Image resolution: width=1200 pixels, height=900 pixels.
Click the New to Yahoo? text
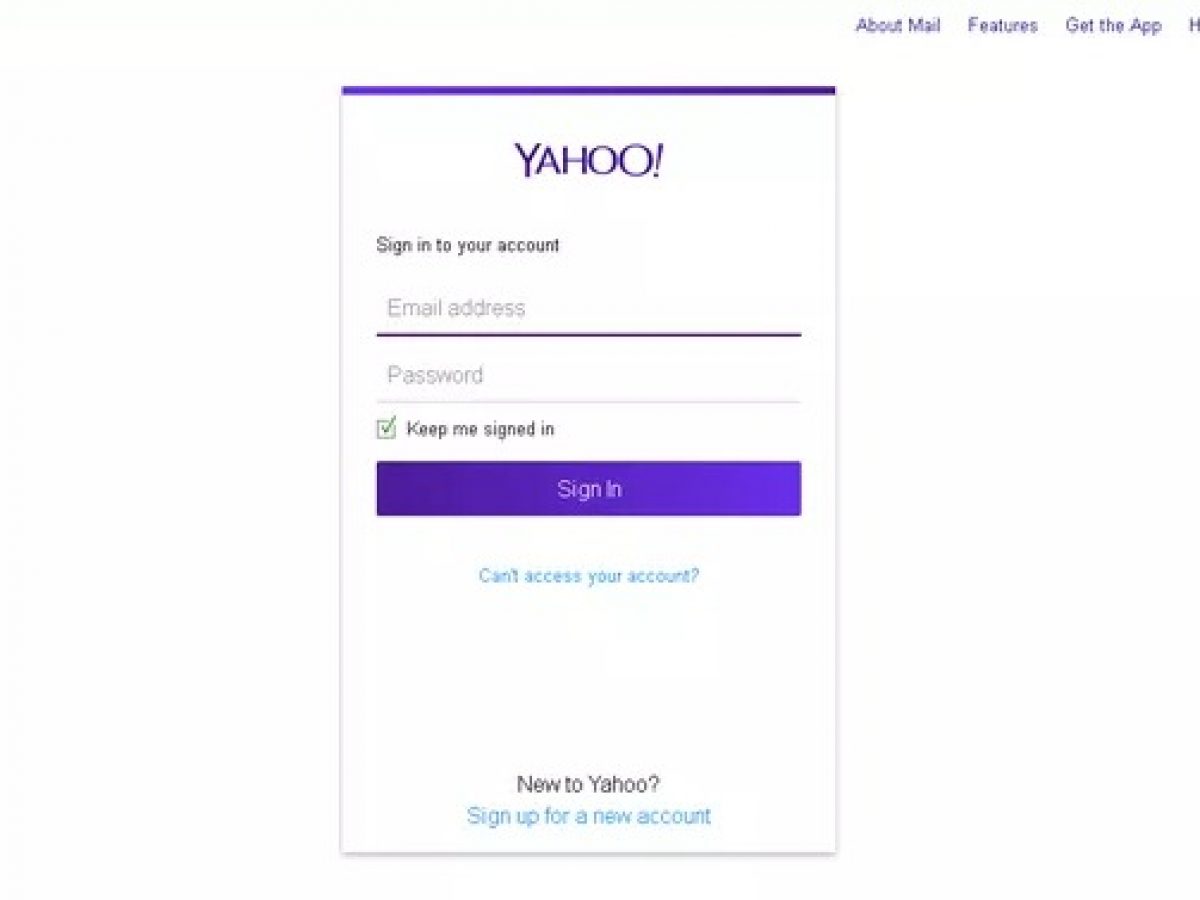pyautogui.click(x=588, y=784)
